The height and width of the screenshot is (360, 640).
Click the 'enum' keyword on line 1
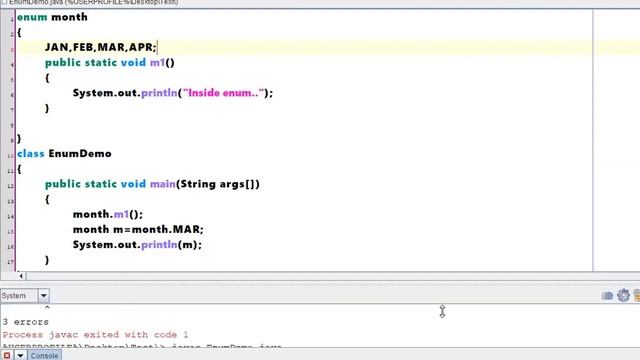[32, 17]
